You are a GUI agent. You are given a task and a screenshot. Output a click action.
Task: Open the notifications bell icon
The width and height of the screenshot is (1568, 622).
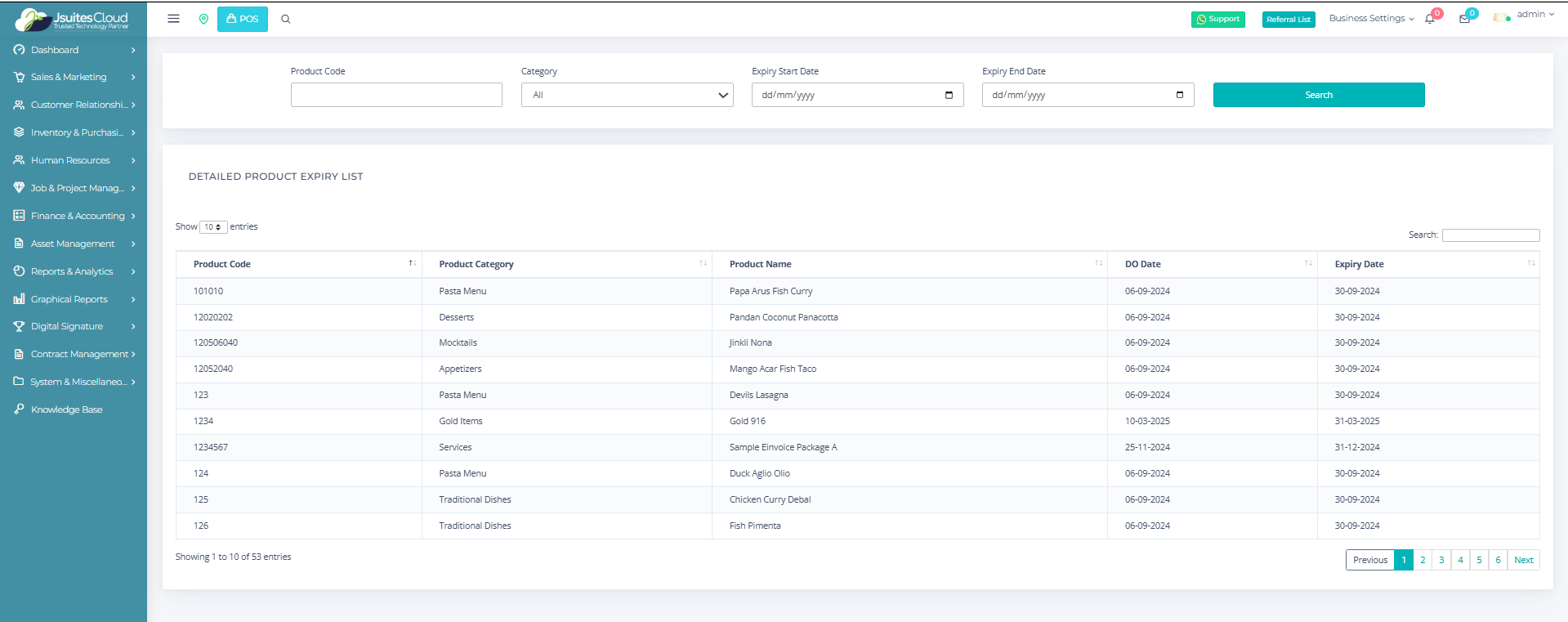click(x=1430, y=19)
